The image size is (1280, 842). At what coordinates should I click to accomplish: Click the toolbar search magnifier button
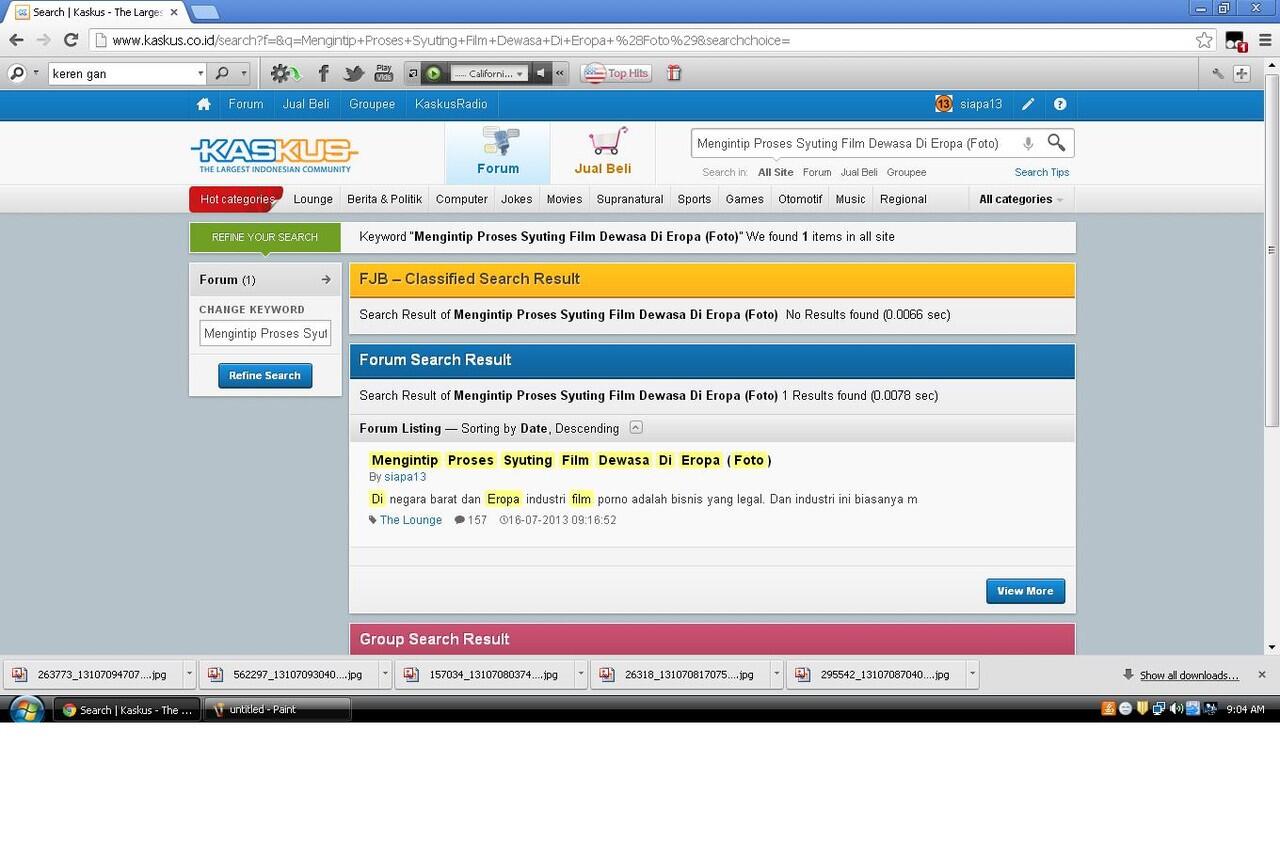(x=222, y=73)
